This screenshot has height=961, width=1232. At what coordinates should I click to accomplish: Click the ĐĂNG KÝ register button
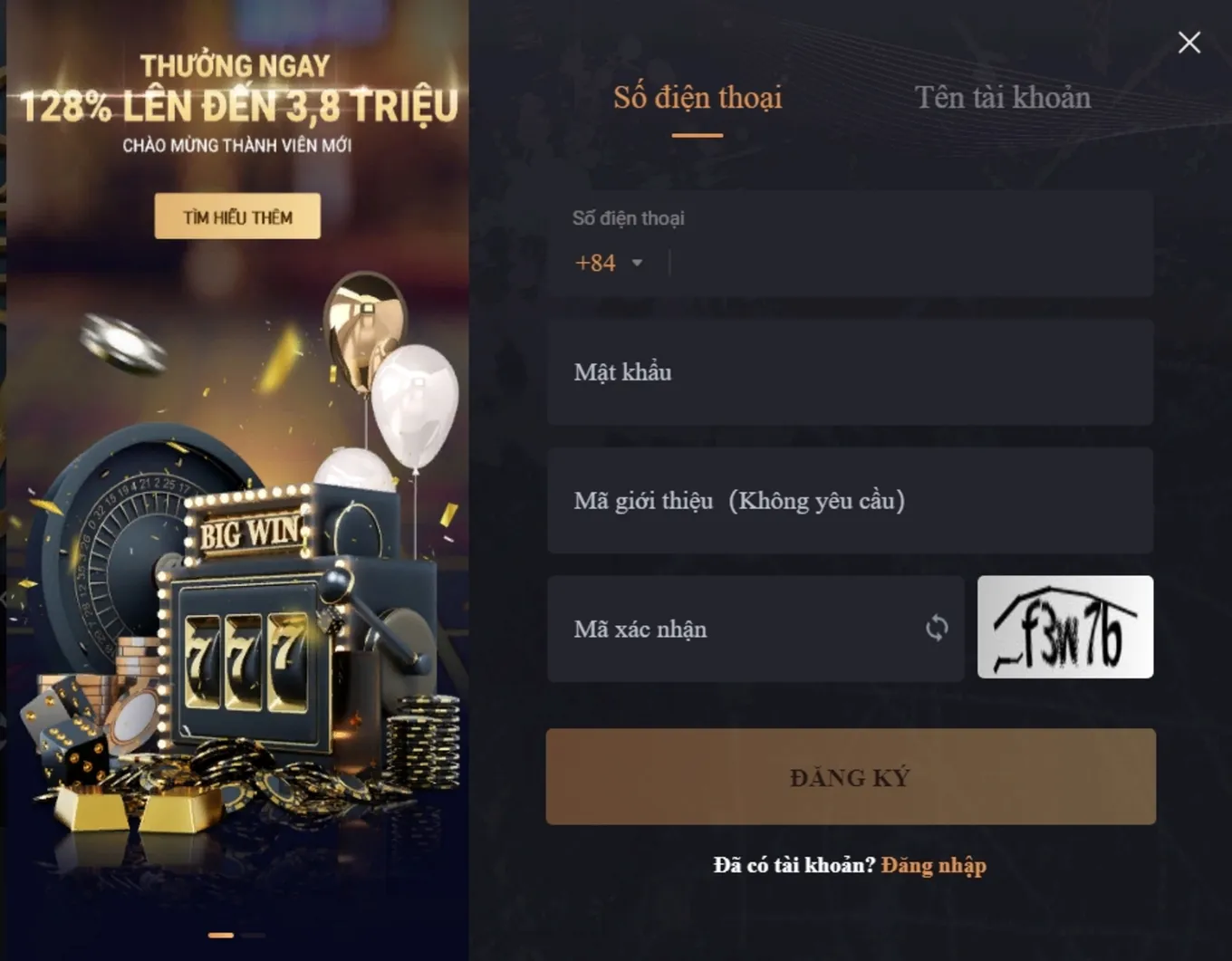pyautogui.click(x=851, y=776)
